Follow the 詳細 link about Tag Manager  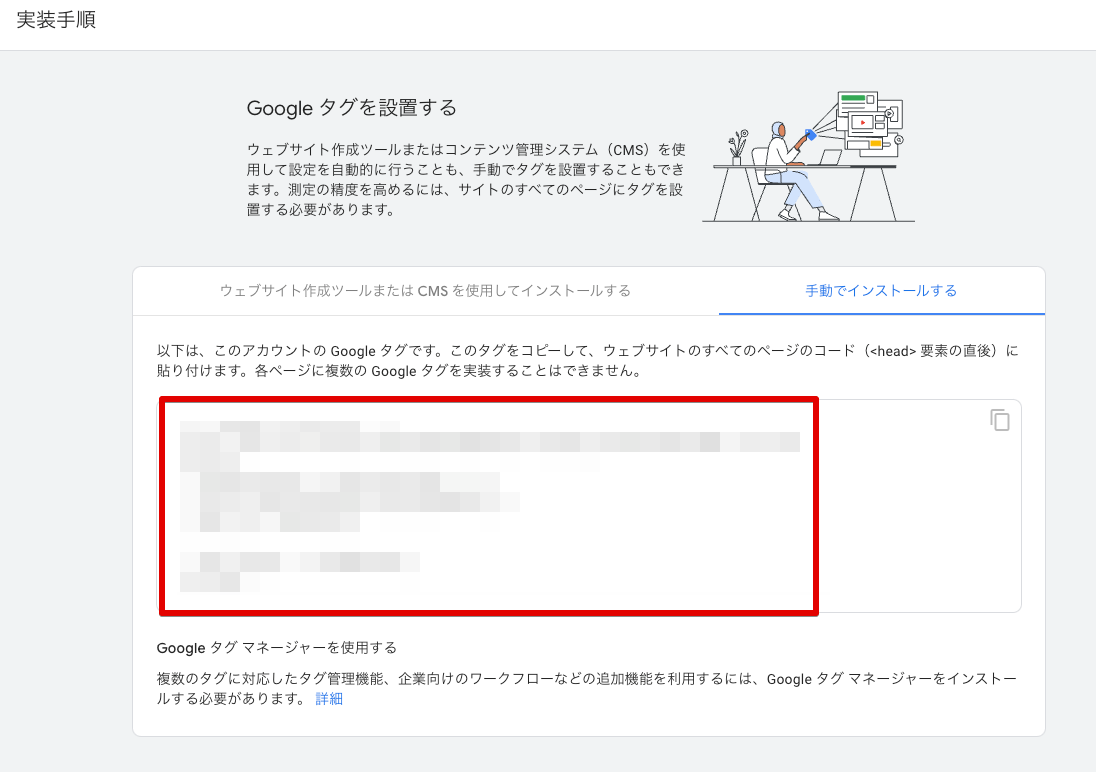pos(329,699)
